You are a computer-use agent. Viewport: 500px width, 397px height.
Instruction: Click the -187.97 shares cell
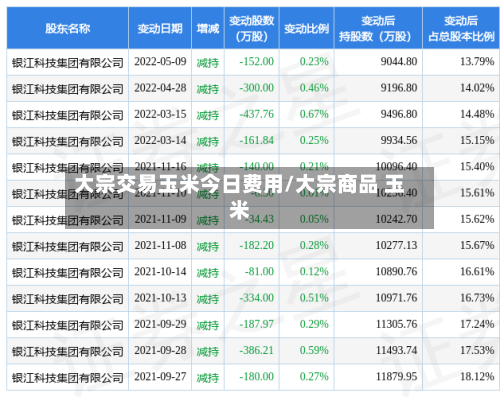pos(256,324)
